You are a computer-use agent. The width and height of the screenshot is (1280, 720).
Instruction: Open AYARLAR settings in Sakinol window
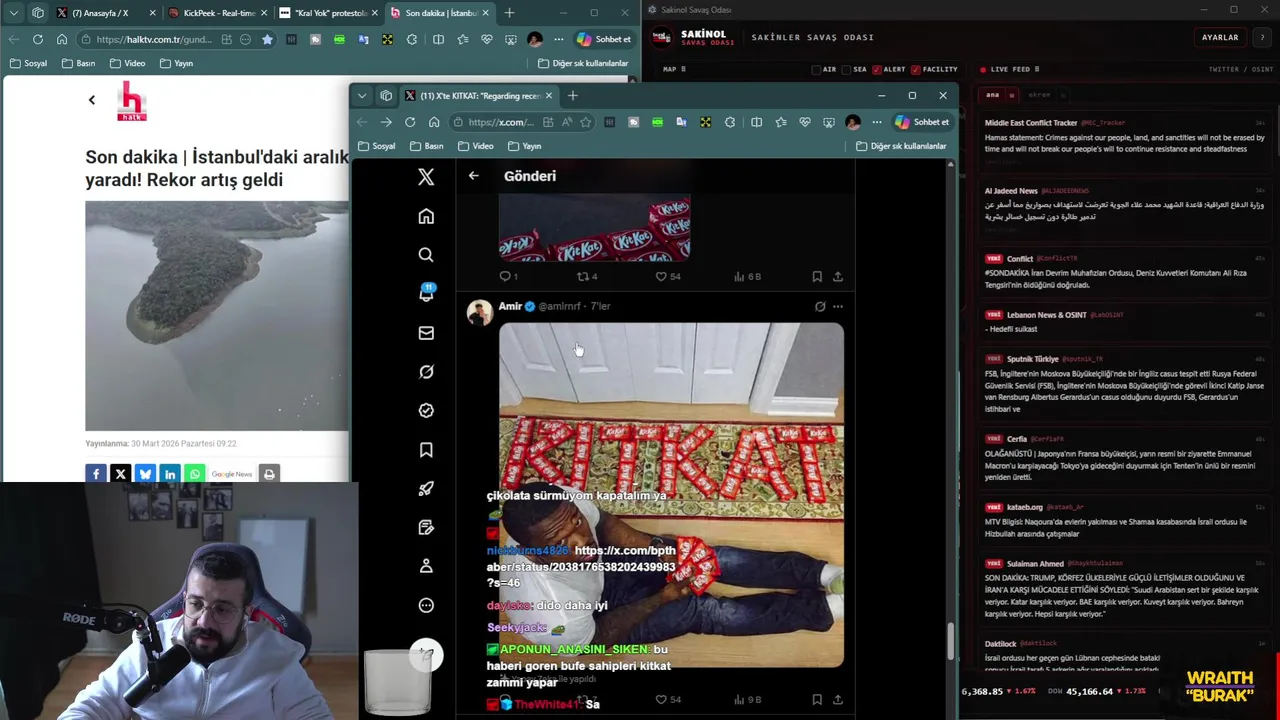click(x=1220, y=37)
